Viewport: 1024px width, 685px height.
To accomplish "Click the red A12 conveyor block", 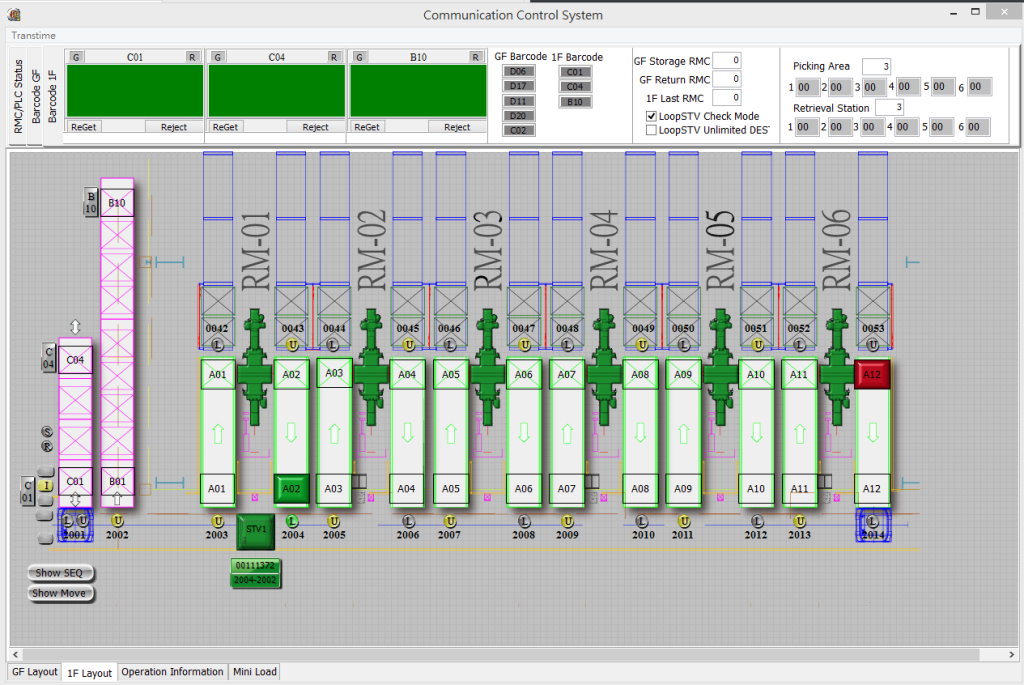I will pyautogui.click(x=873, y=375).
